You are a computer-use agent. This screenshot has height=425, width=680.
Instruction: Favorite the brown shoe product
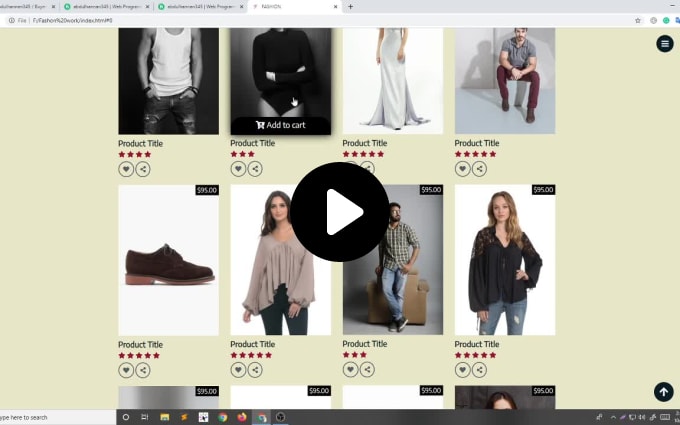point(126,370)
